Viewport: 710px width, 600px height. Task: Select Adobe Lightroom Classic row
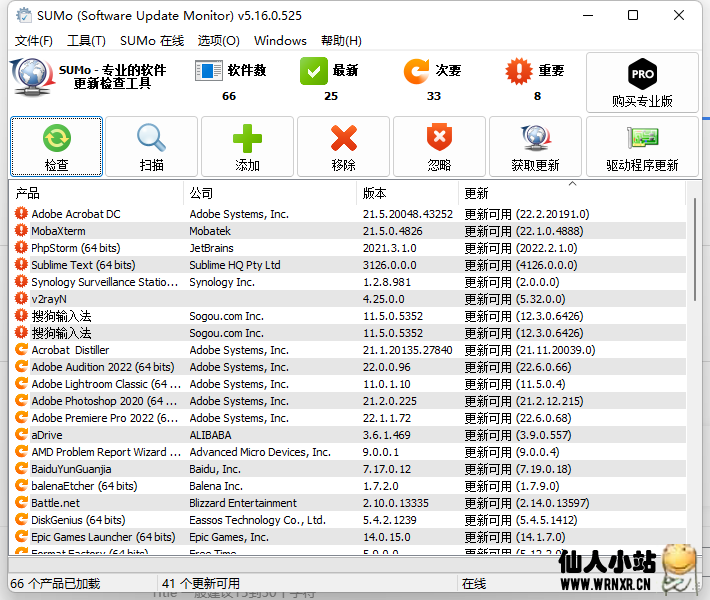(x=347, y=384)
